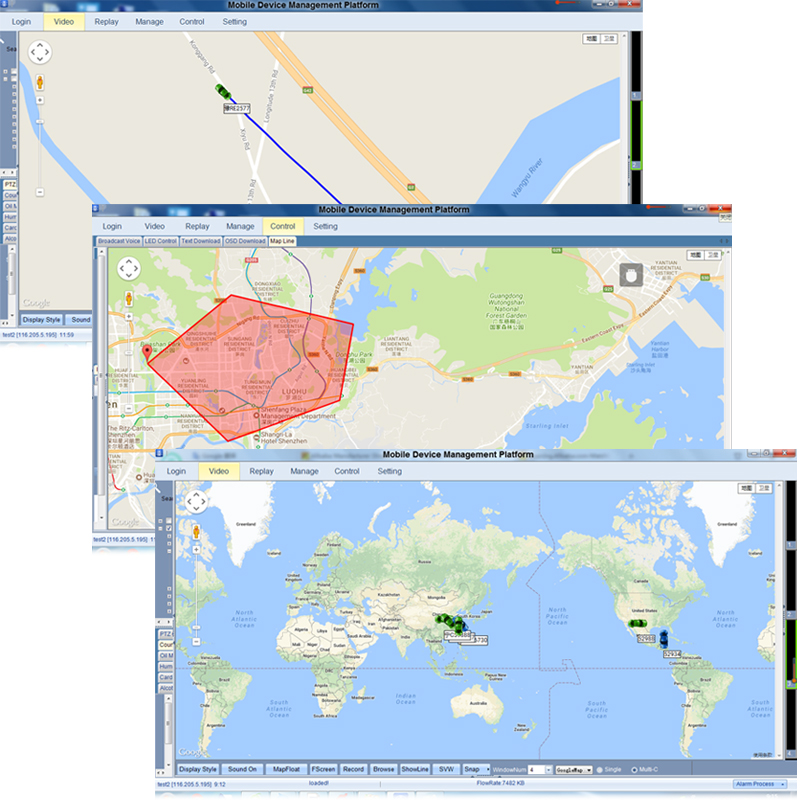The image size is (800, 800).
Task: Click the red location pin on the middle map
Action: tap(148, 350)
